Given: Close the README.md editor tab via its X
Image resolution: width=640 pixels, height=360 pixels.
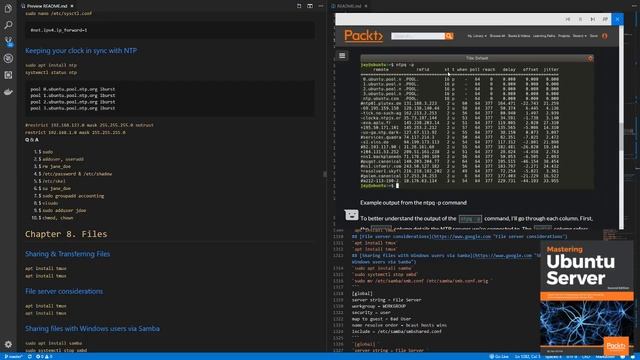Looking at the screenshot, I should (366, 6).
